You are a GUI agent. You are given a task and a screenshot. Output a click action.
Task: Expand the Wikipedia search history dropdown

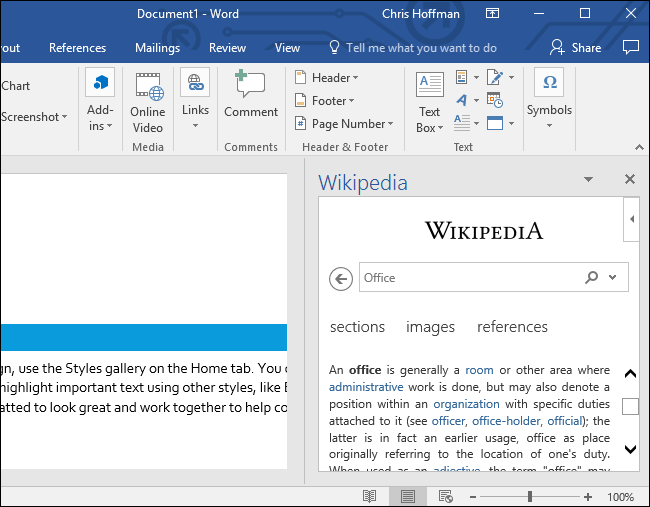(x=612, y=277)
